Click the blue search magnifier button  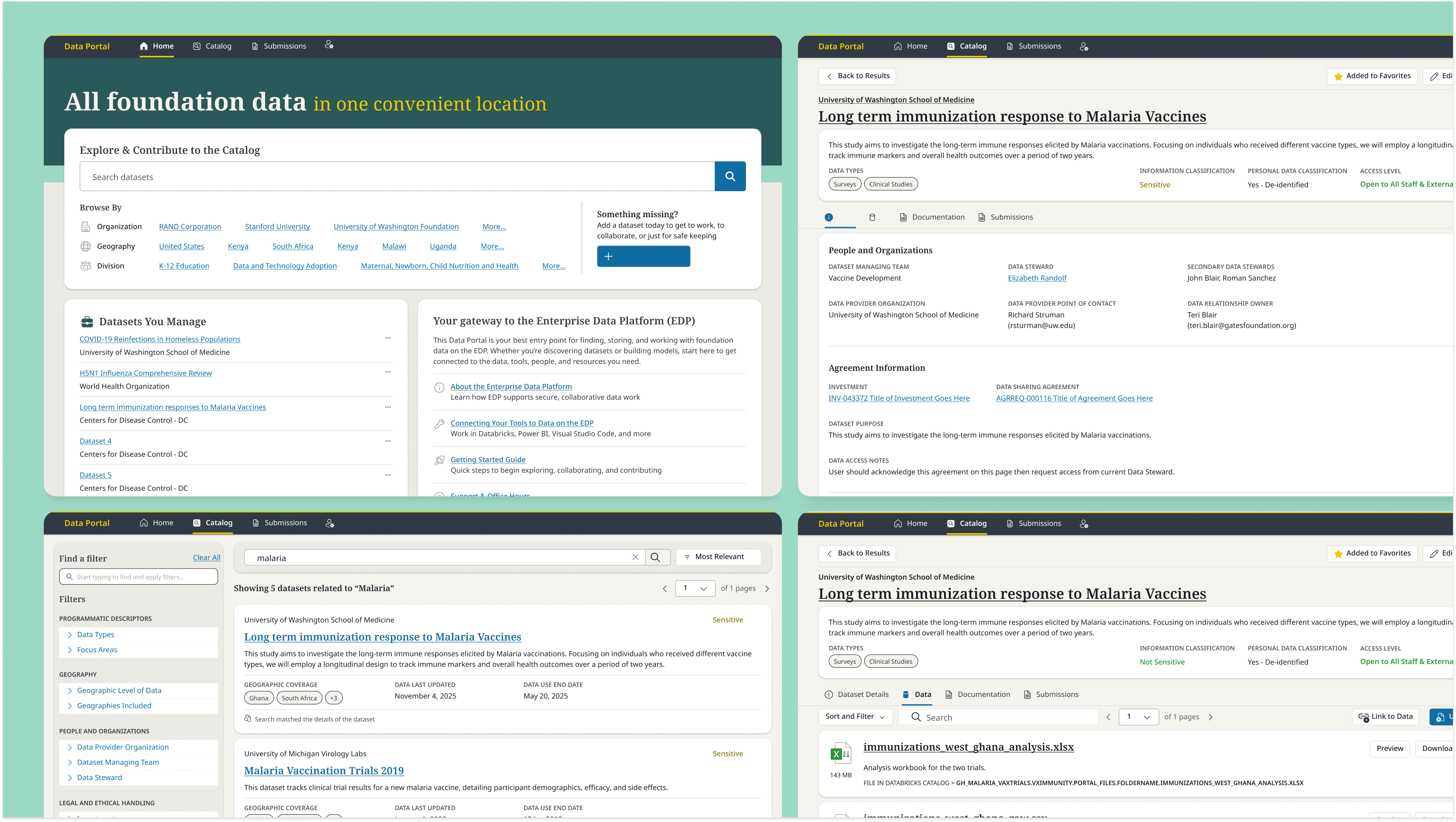coord(730,176)
